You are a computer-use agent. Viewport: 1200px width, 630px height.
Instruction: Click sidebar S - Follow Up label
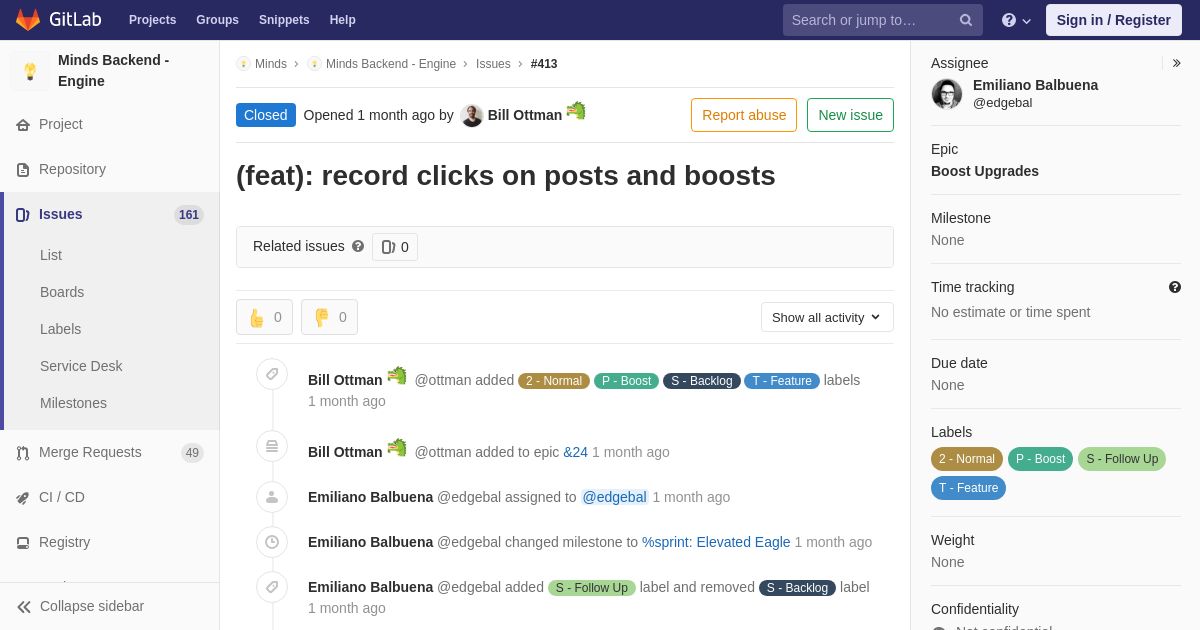click(x=1122, y=459)
